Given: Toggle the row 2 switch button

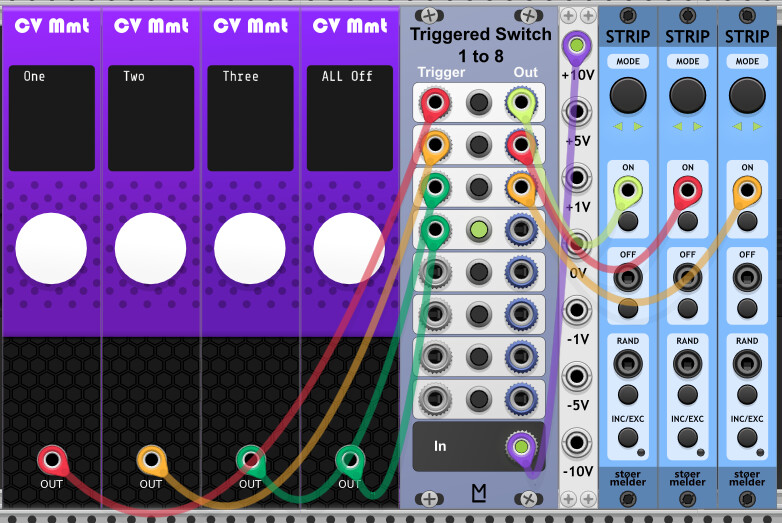Looking at the screenshot, I should coord(479,146).
